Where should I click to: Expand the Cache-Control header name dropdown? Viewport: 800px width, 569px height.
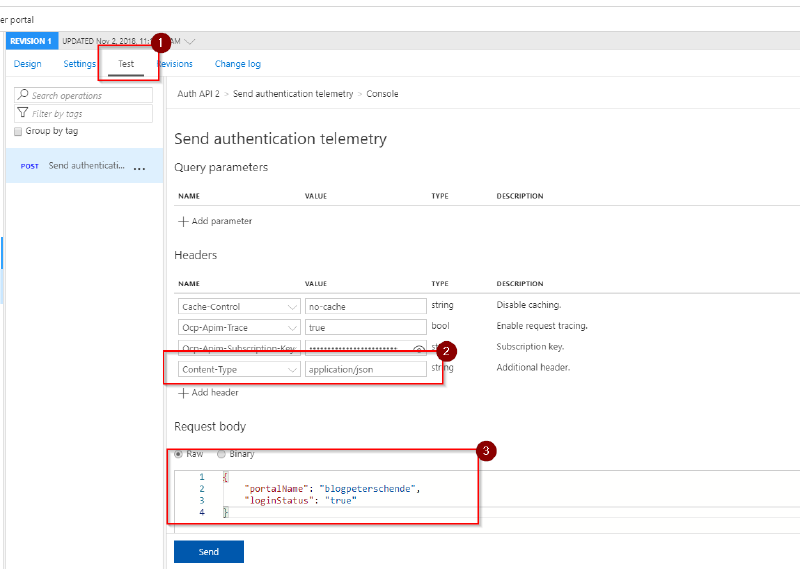click(292, 307)
